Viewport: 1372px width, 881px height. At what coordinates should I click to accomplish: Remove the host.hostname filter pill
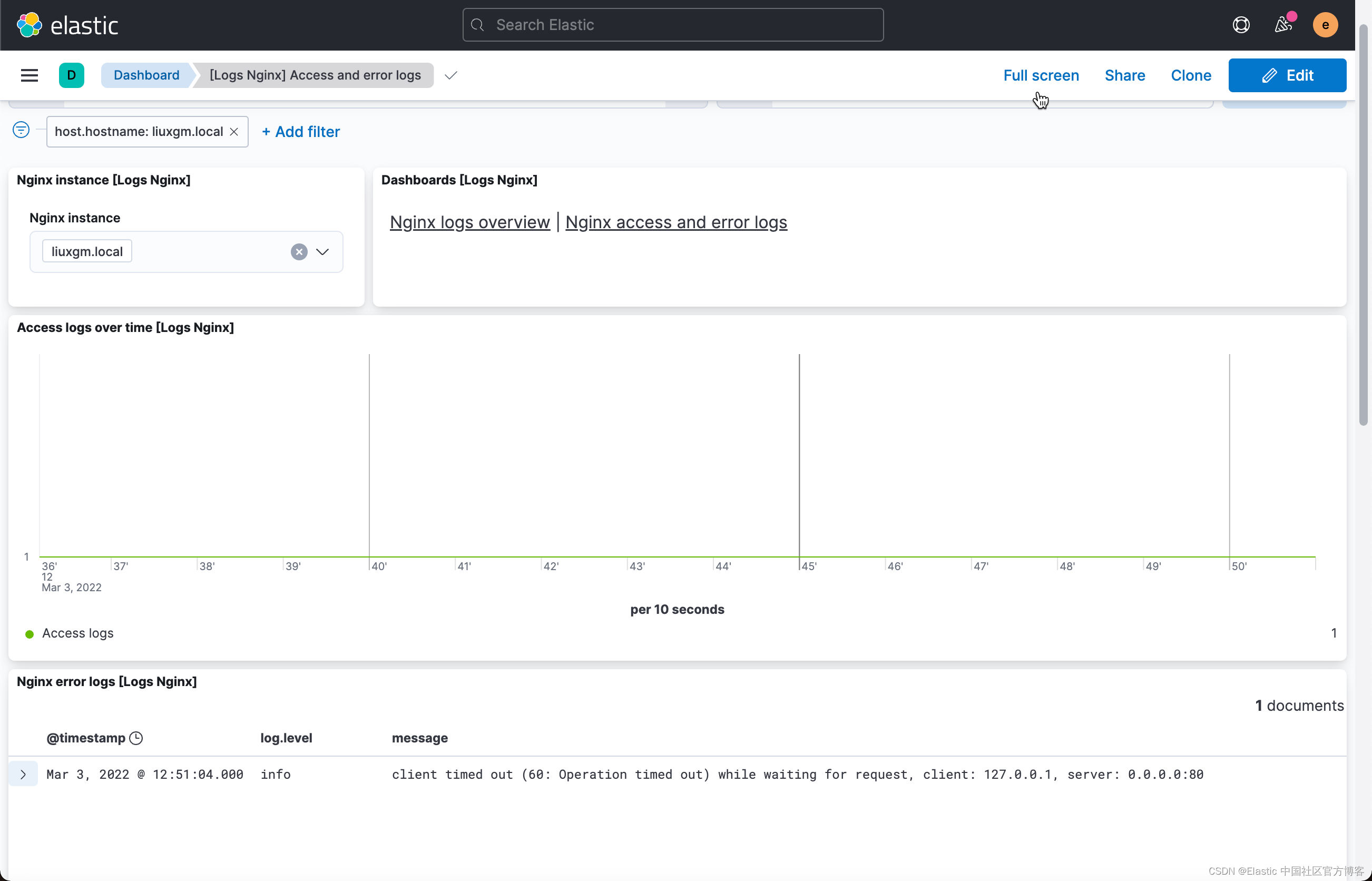pos(234,132)
